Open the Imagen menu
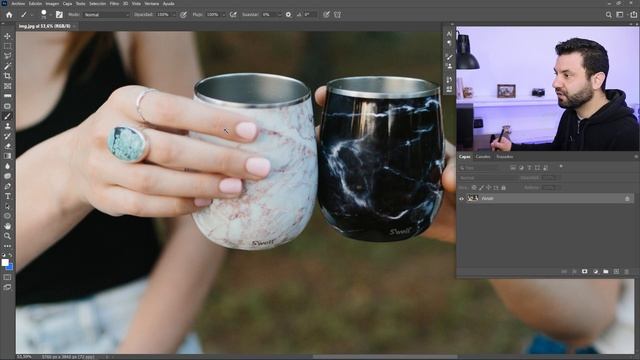The height and width of the screenshot is (360, 640). pyautogui.click(x=52, y=4)
